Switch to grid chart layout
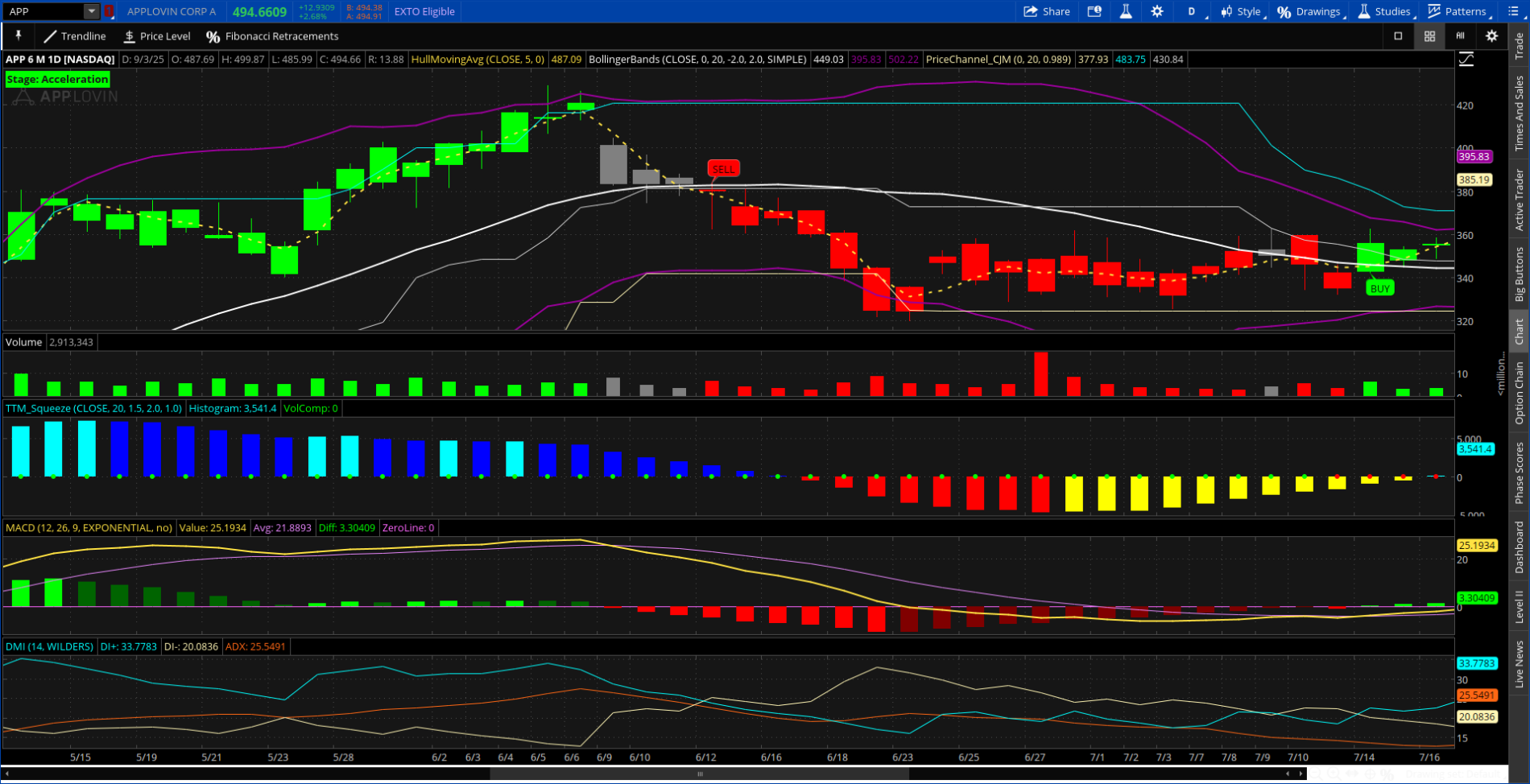Viewport: 1530px width, 784px height. pyautogui.click(x=1429, y=36)
